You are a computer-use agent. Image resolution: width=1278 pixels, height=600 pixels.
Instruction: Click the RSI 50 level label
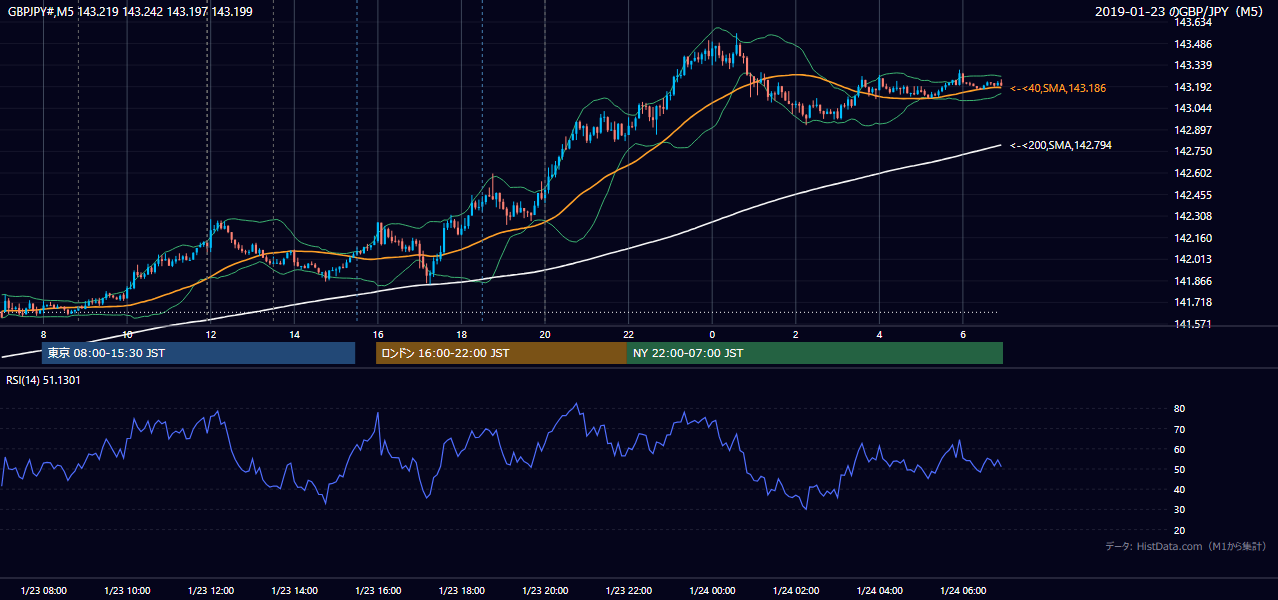(x=1179, y=469)
